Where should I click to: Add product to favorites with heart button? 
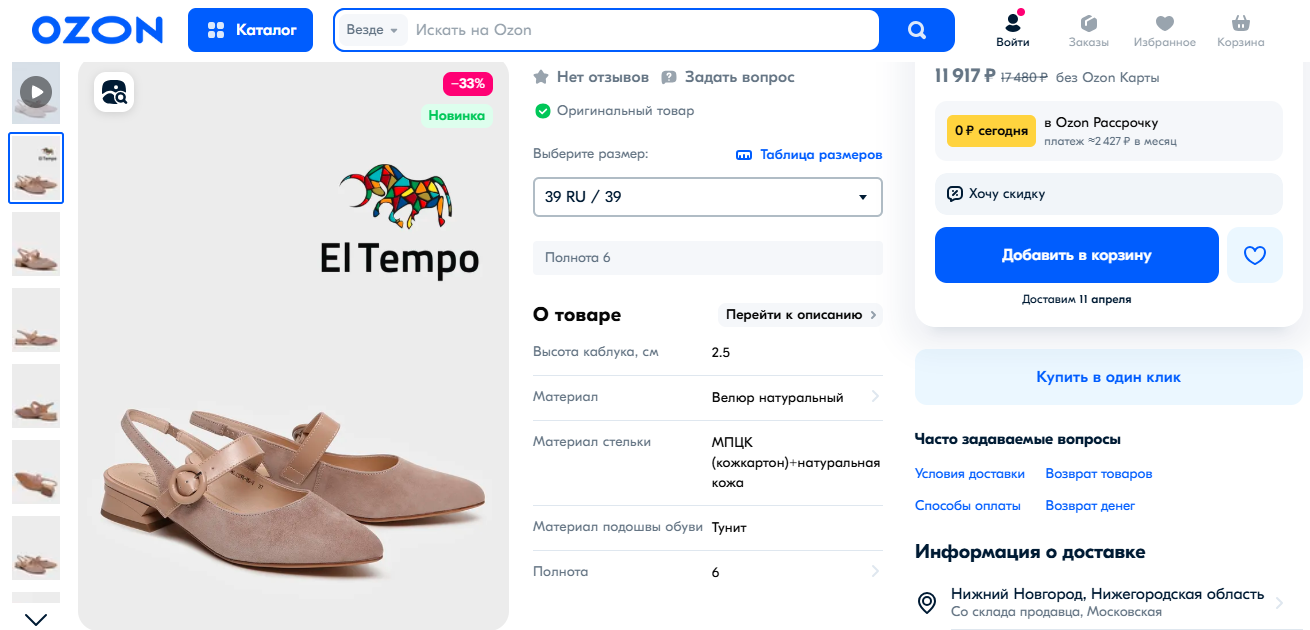[x=1255, y=255]
